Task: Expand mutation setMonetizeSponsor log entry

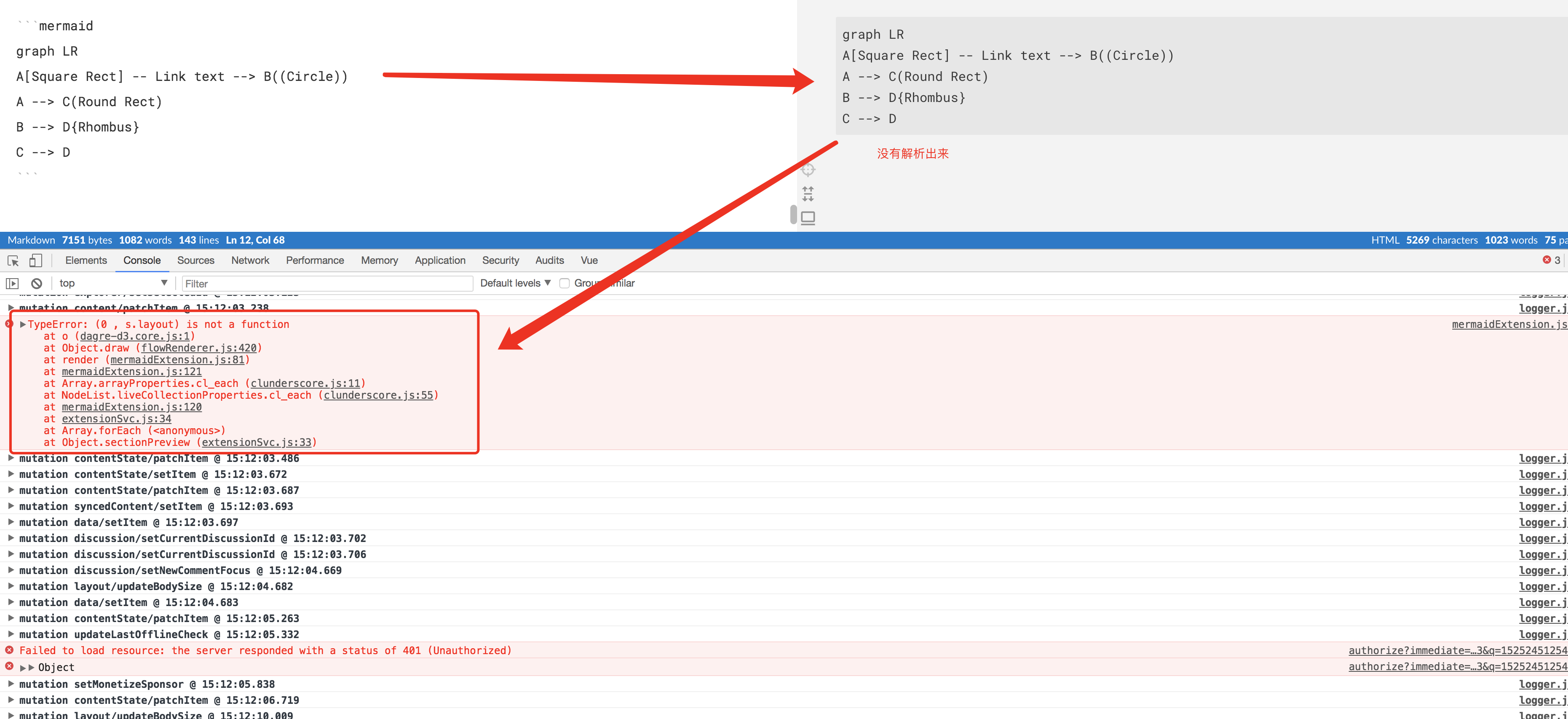Action: coord(11,684)
